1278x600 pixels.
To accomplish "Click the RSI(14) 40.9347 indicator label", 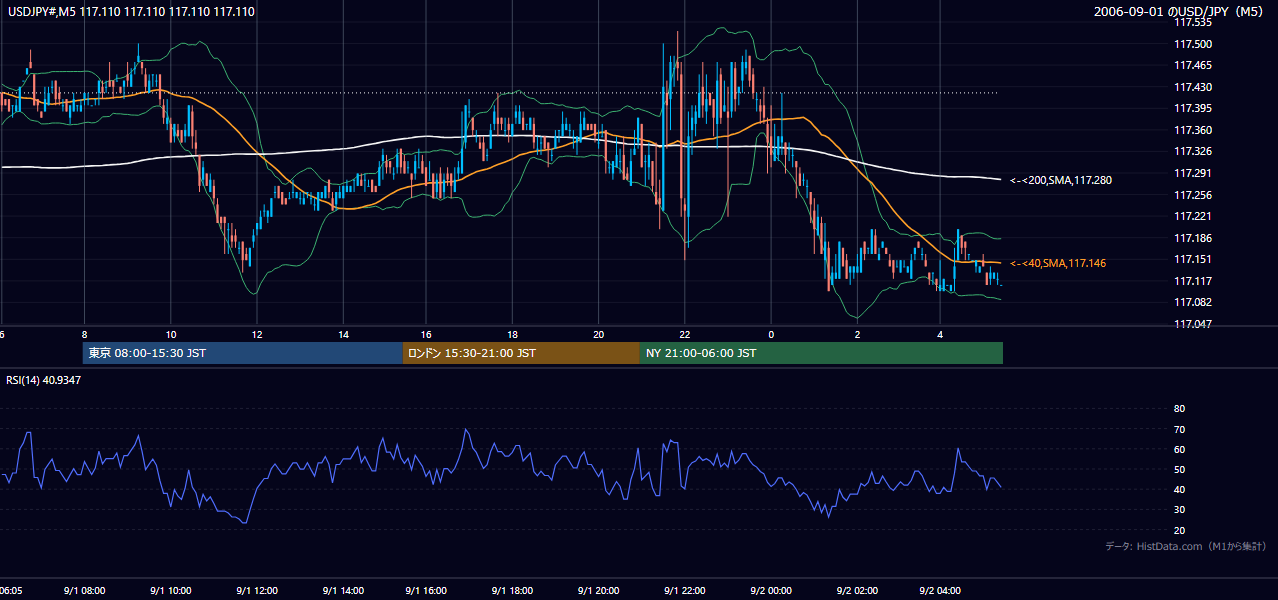I will pos(44,380).
